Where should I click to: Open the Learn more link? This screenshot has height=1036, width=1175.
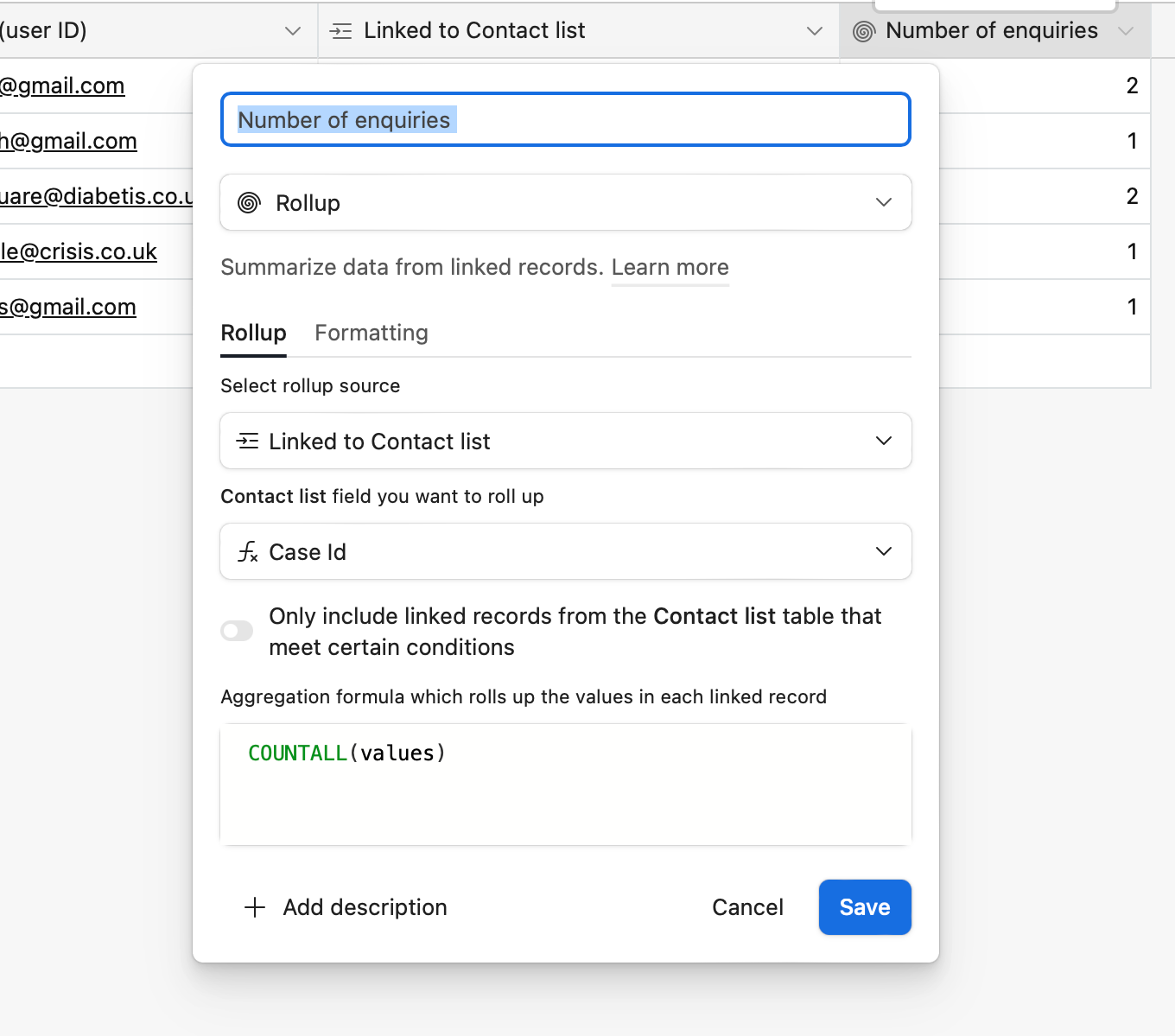point(670,268)
